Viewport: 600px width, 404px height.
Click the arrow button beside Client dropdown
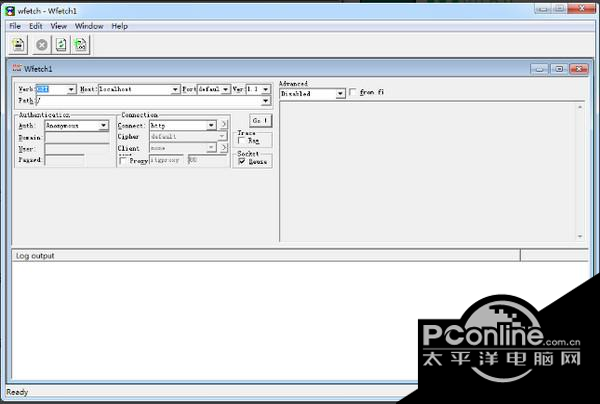pos(224,148)
